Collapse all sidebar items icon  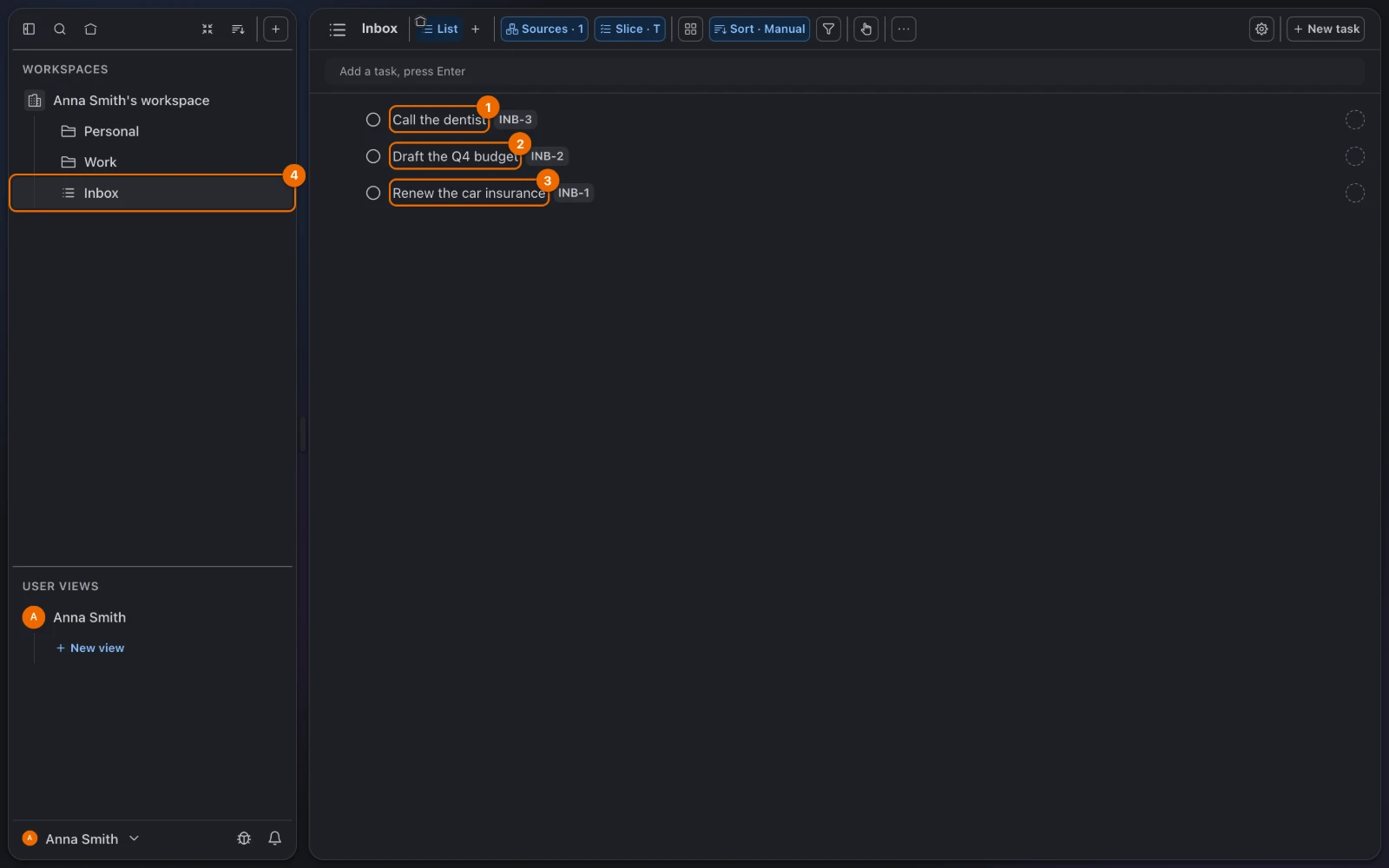207,29
